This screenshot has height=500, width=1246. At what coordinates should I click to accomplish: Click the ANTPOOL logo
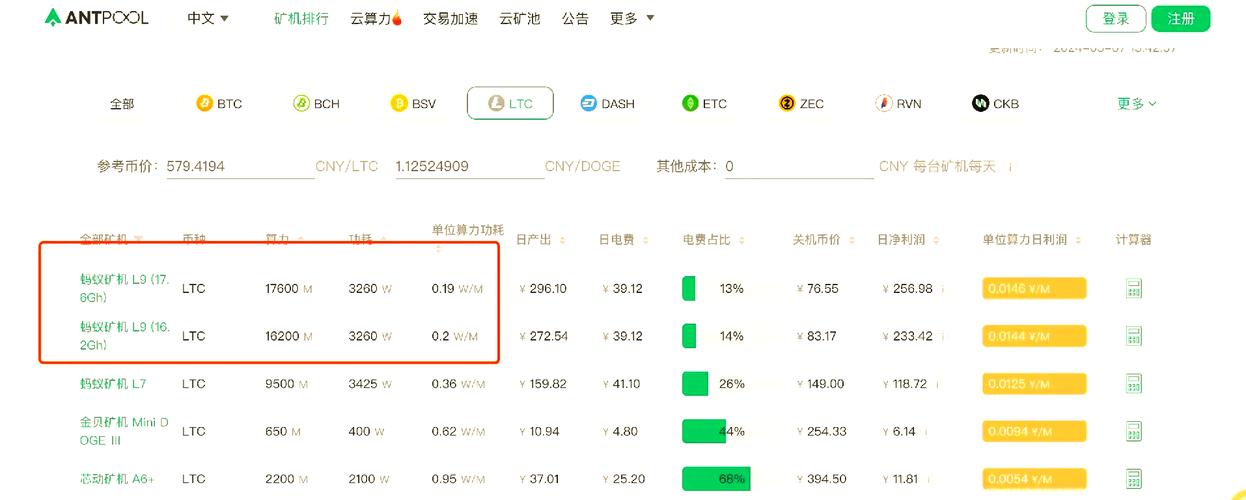[97, 18]
